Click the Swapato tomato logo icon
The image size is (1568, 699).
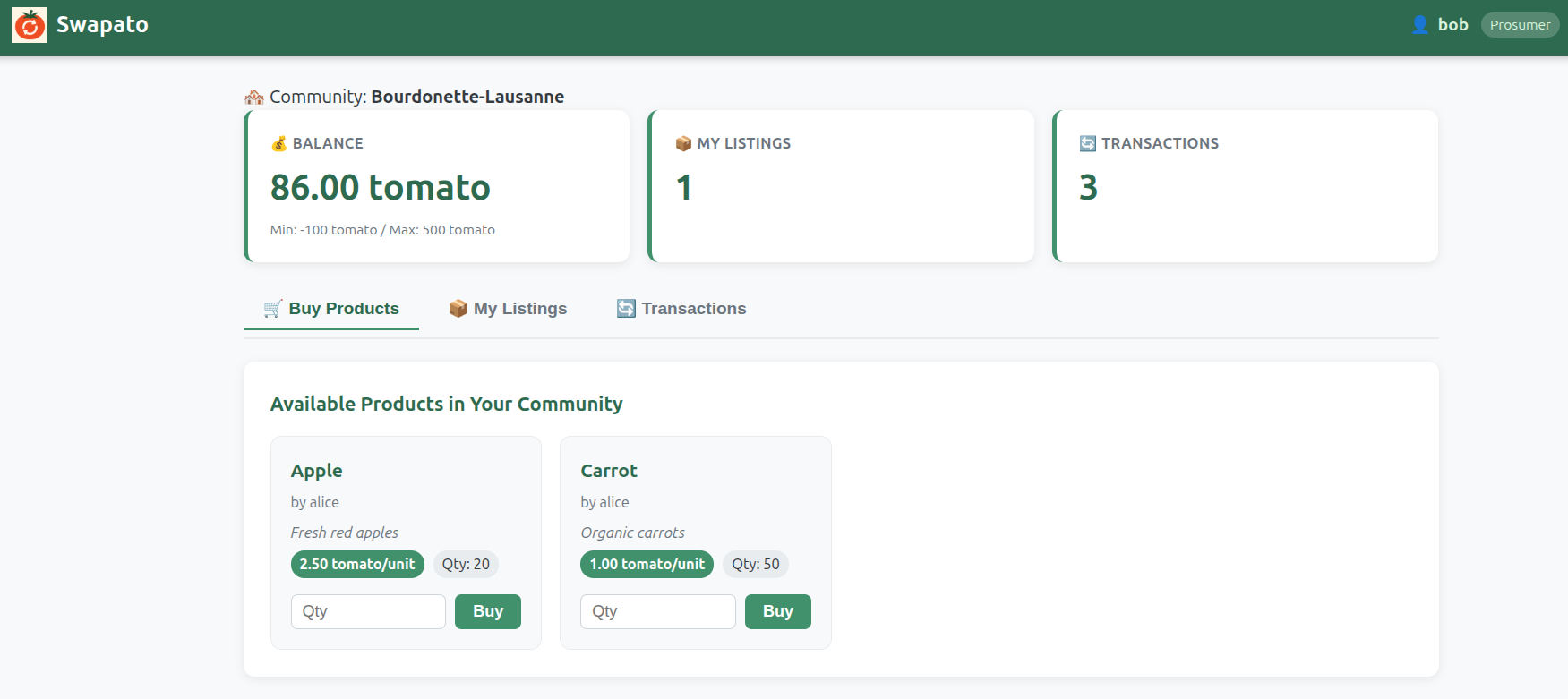(30, 25)
